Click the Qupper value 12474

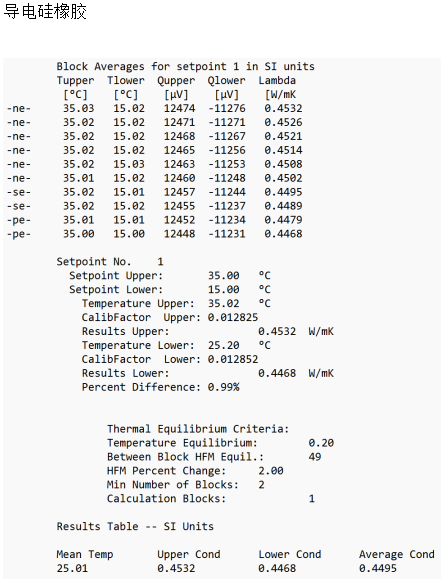pyautogui.click(x=180, y=109)
